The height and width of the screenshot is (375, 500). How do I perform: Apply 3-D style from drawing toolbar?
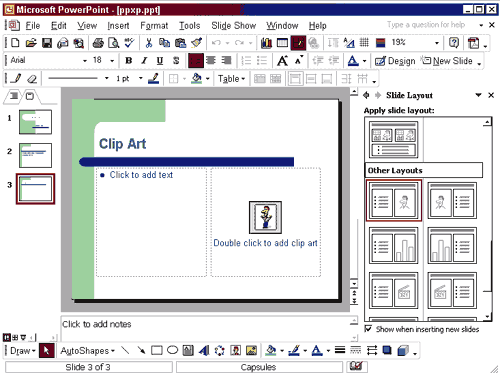point(403,350)
